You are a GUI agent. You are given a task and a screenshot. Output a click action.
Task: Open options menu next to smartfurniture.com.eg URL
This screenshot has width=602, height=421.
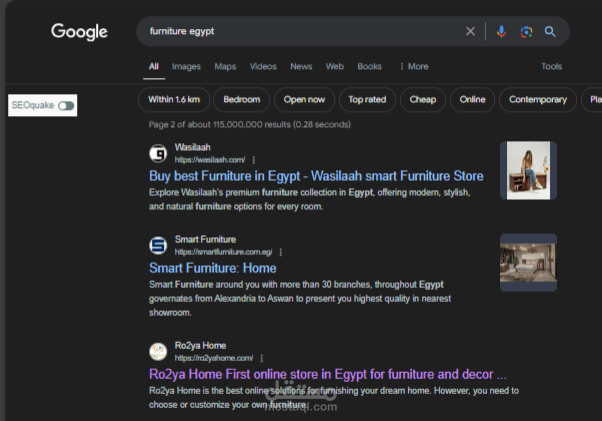281,252
